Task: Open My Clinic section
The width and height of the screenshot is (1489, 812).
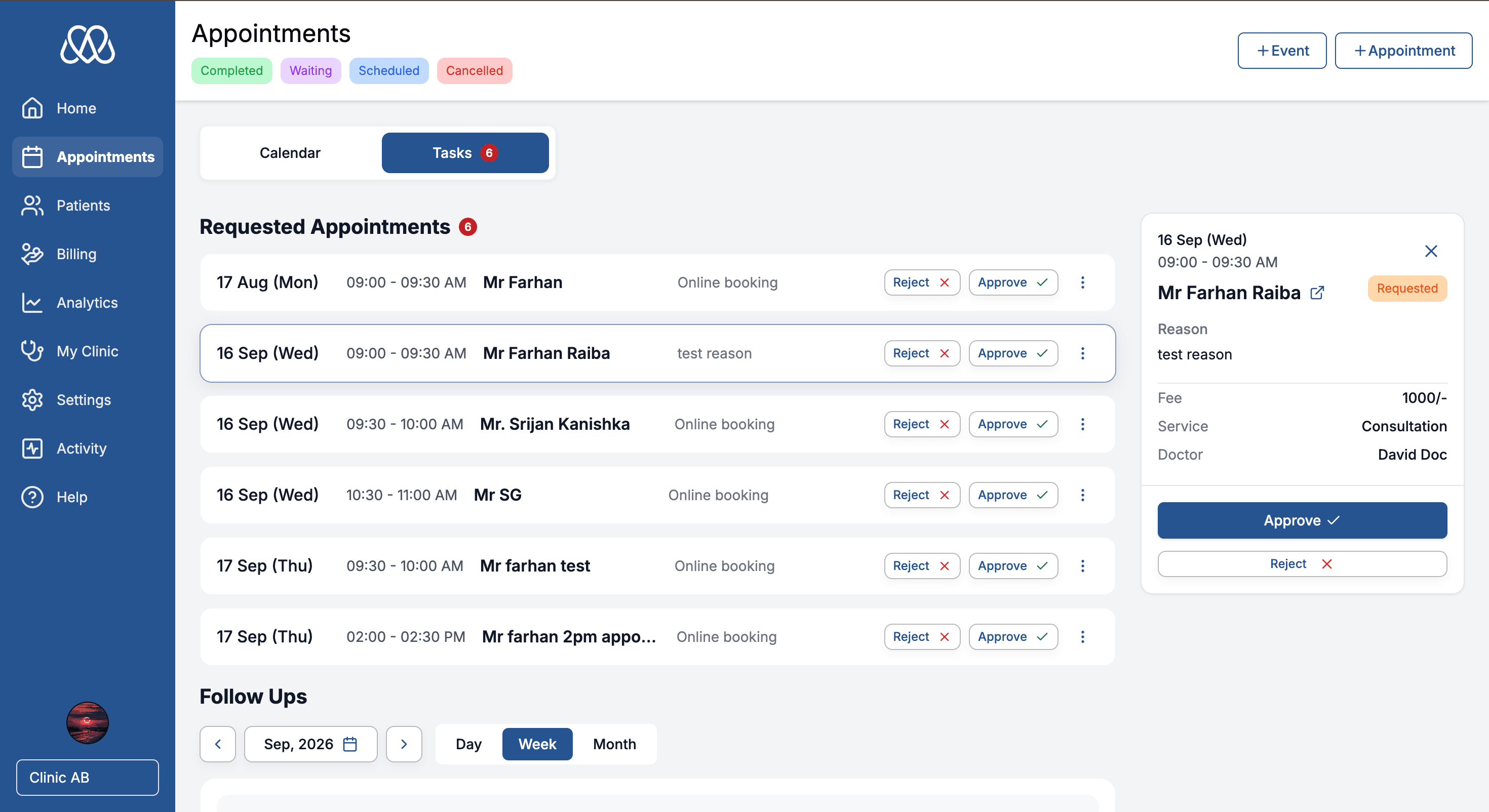Action: coord(87,351)
